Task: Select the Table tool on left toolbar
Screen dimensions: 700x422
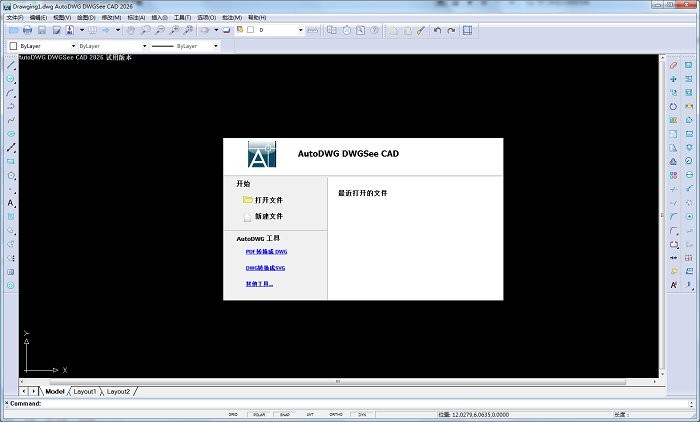Action: point(11,272)
